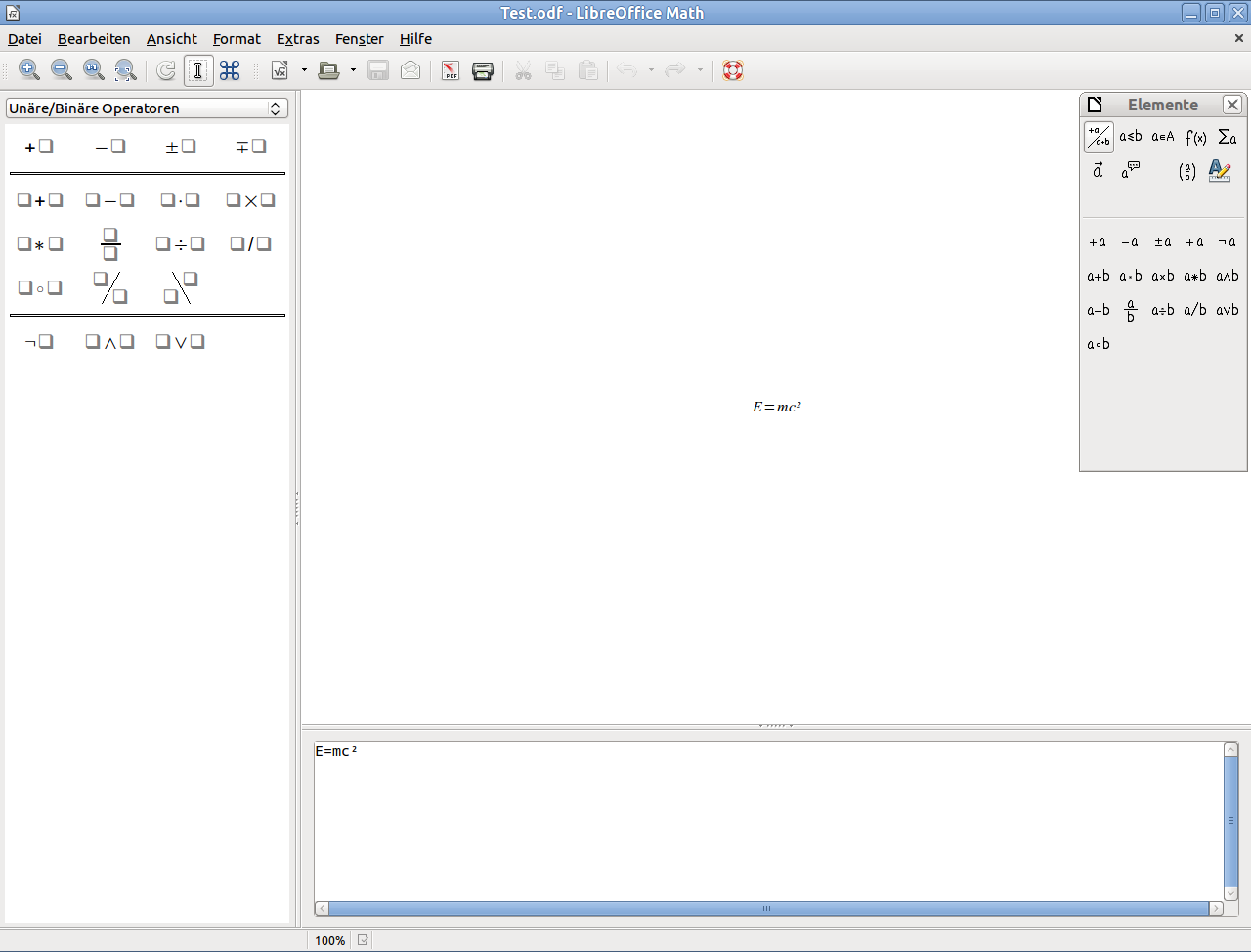The image size is (1251, 952).
Task: Refresh the formula with the Update icon
Action: pyautogui.click(x=166, y=70)
